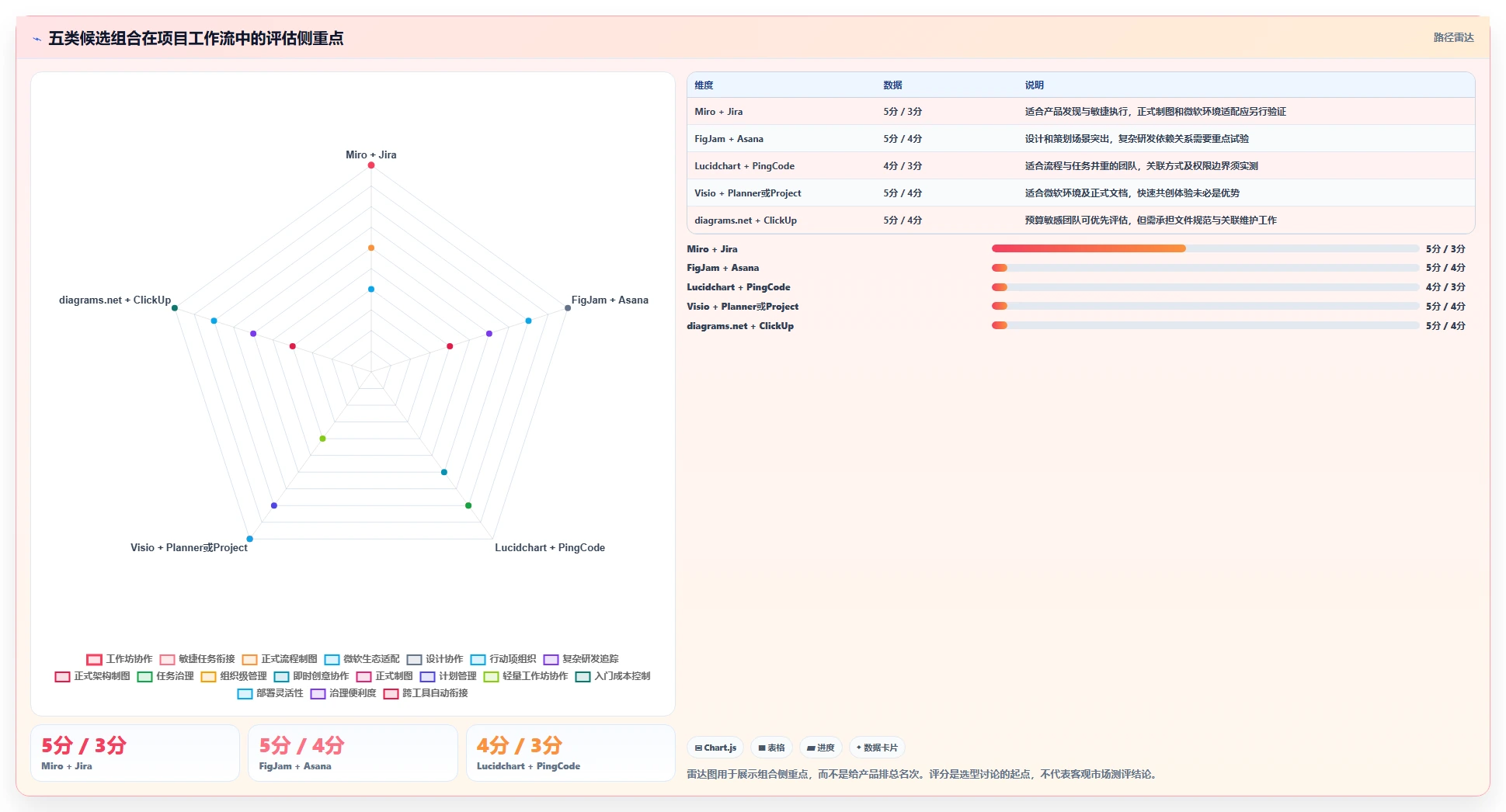
Task: Click the 路径雷达 label in the header
Action: point(1453,37)
